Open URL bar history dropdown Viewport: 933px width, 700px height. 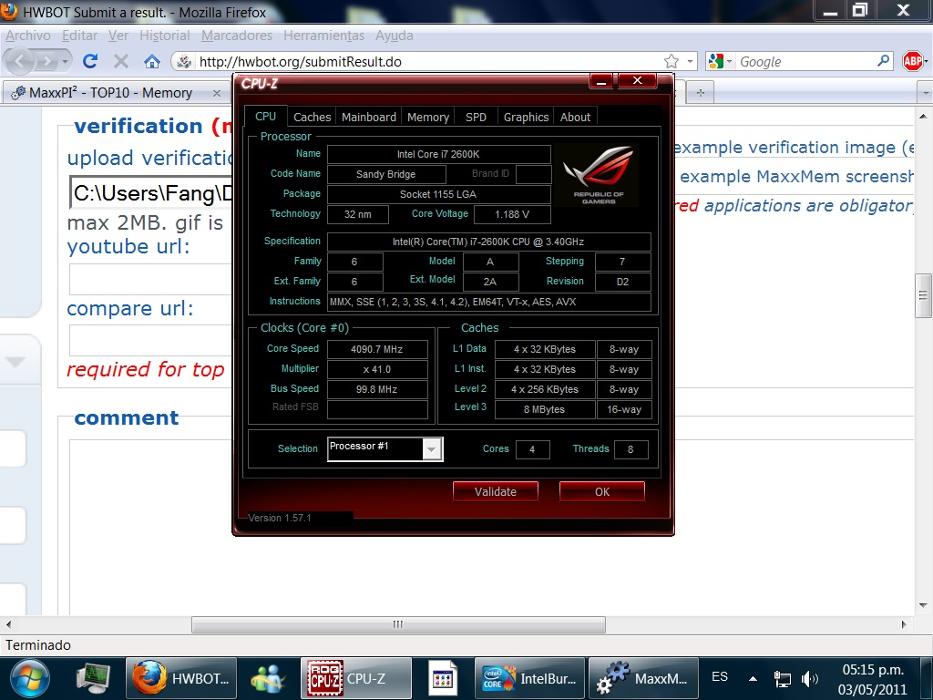(690, 61)
